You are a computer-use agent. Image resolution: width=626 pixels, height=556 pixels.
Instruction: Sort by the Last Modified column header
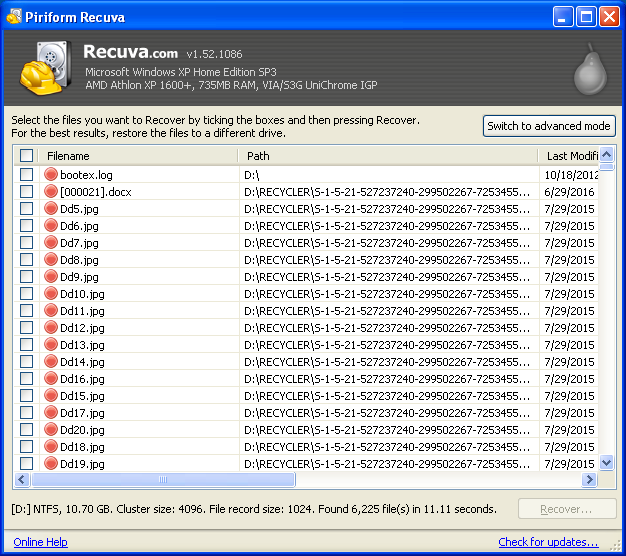tap(569, 156)
